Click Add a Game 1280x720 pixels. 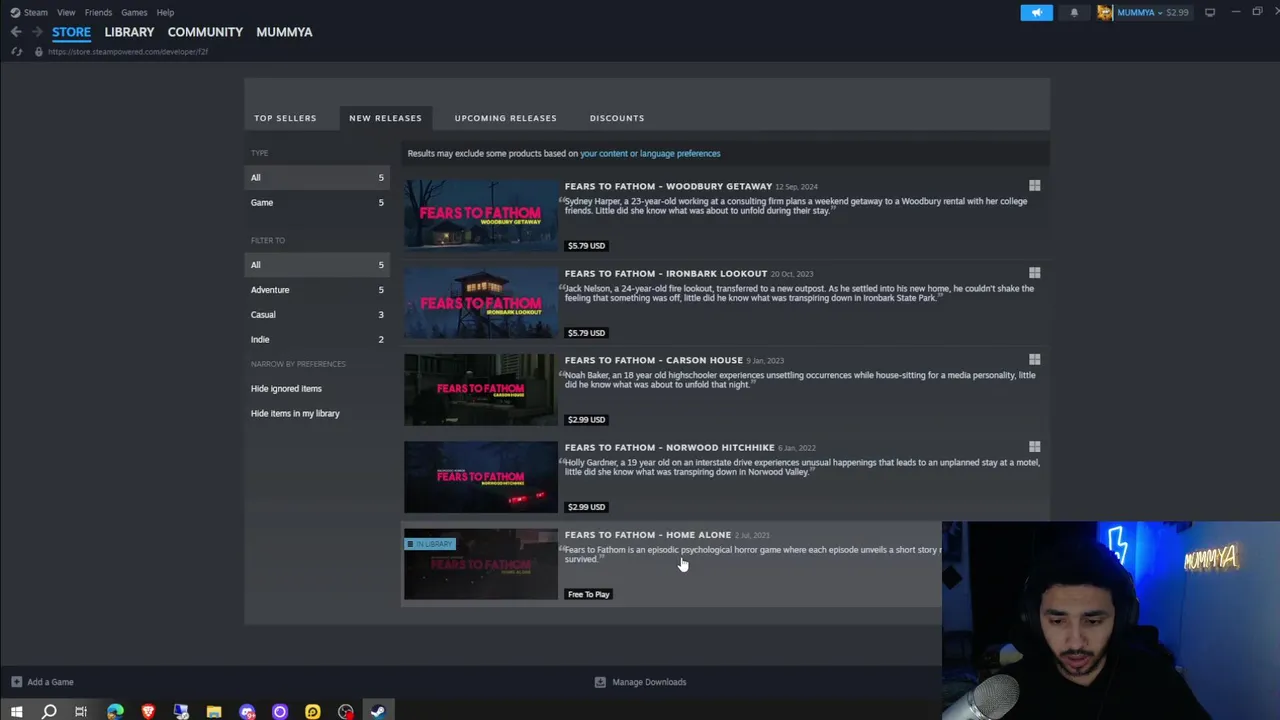42,682
